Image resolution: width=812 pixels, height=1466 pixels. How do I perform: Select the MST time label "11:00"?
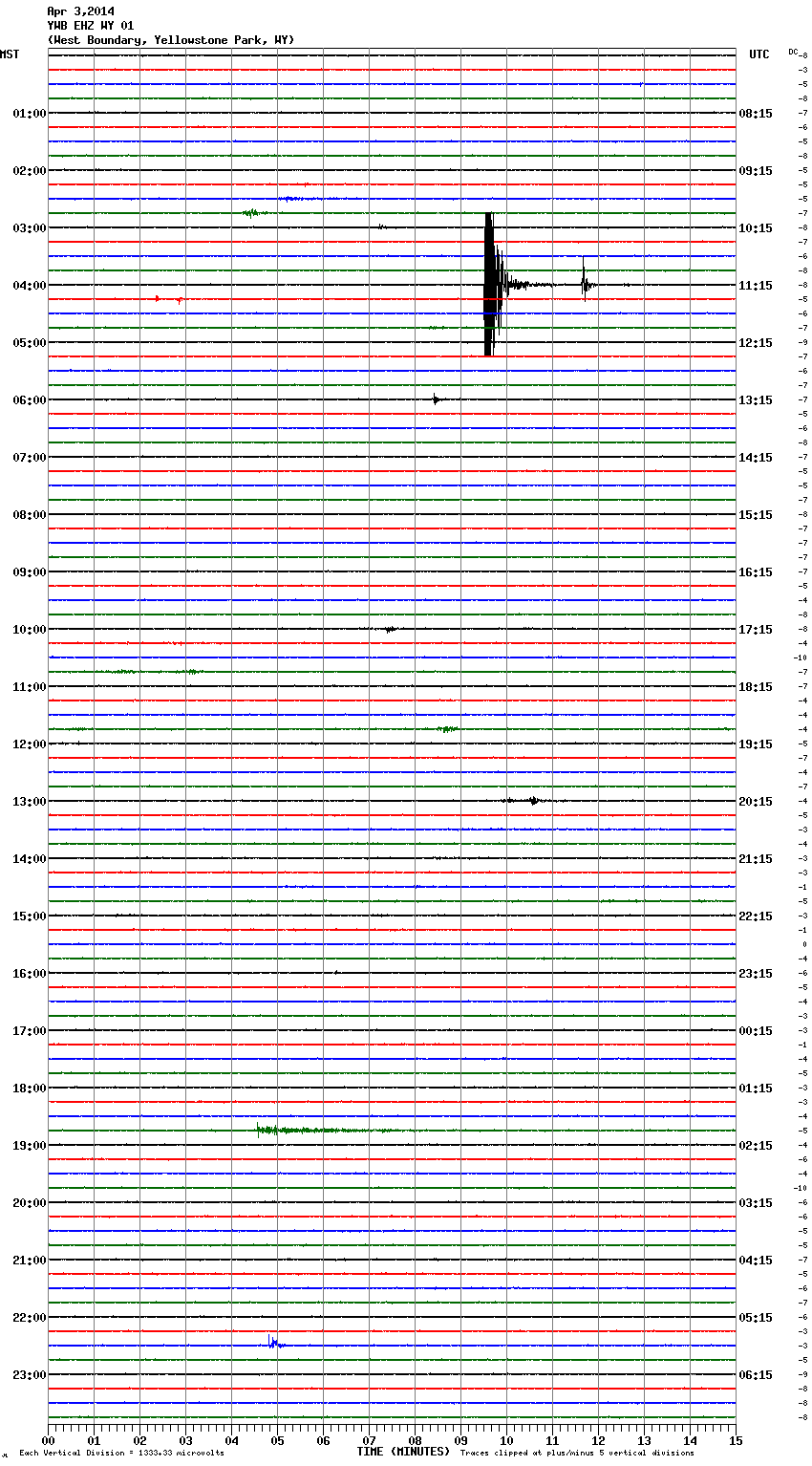point(29,687)
